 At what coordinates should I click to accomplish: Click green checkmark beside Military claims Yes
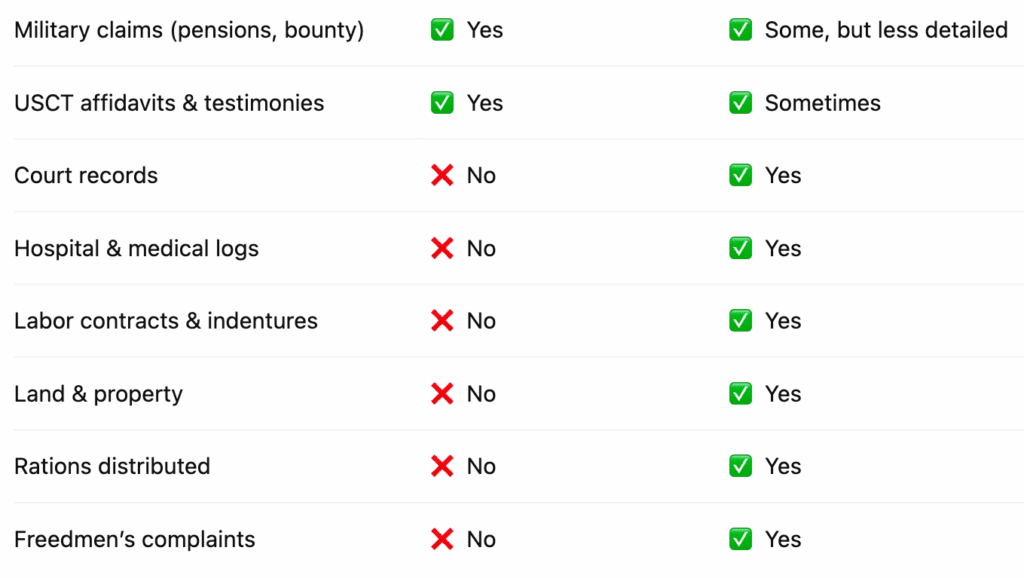click(x=442, y=30)
